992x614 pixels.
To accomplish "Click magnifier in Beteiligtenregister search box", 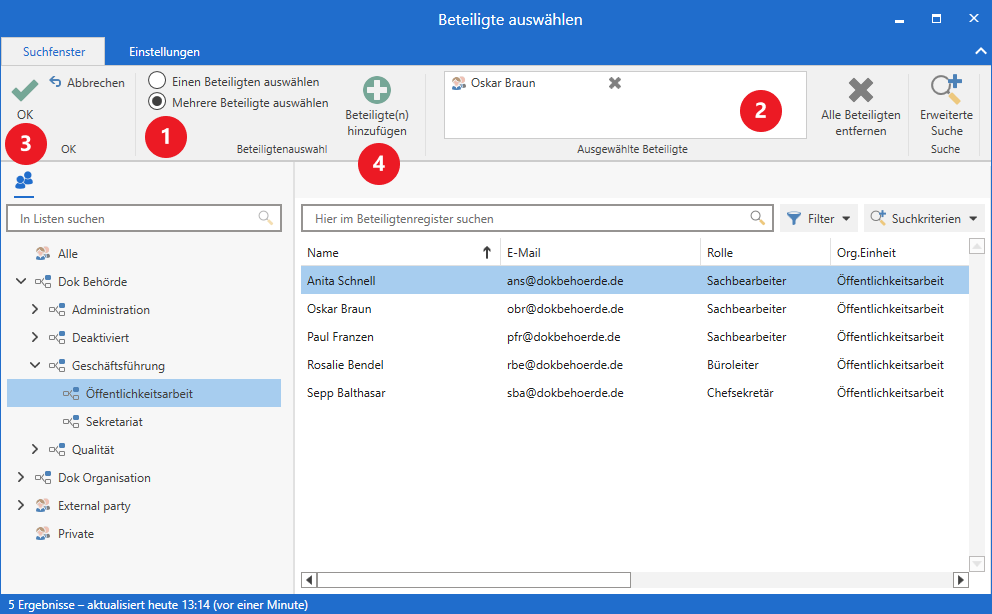I will click(758, 218).
